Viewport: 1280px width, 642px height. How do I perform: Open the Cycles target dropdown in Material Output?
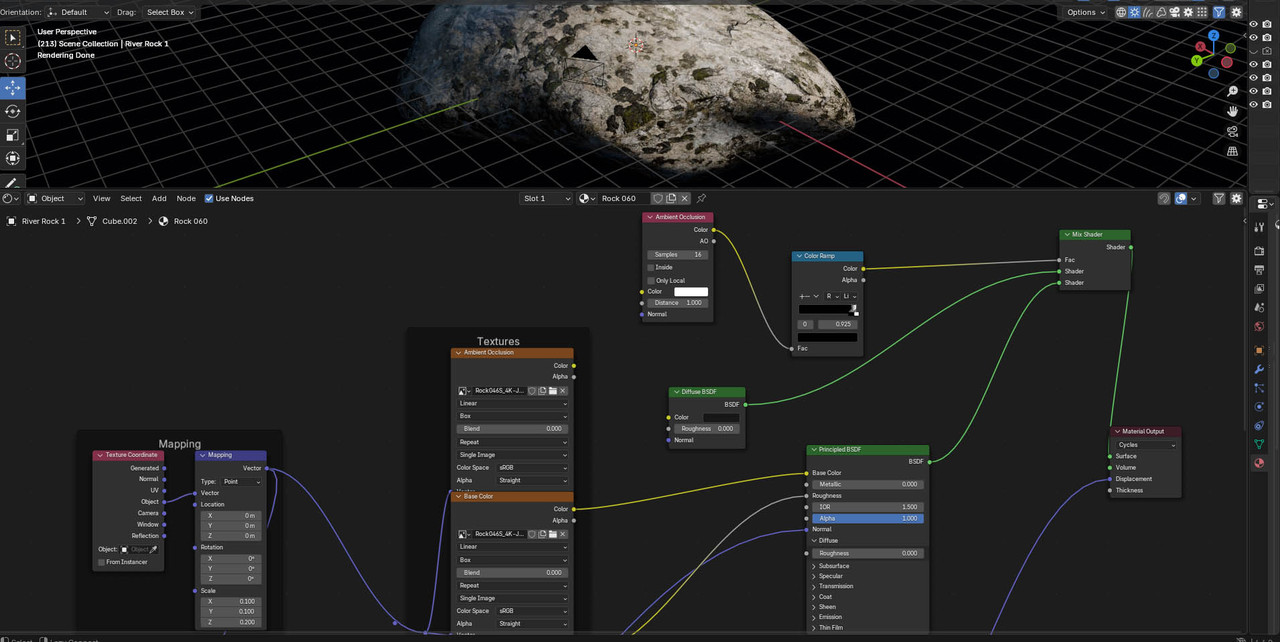click(1146, 445)
